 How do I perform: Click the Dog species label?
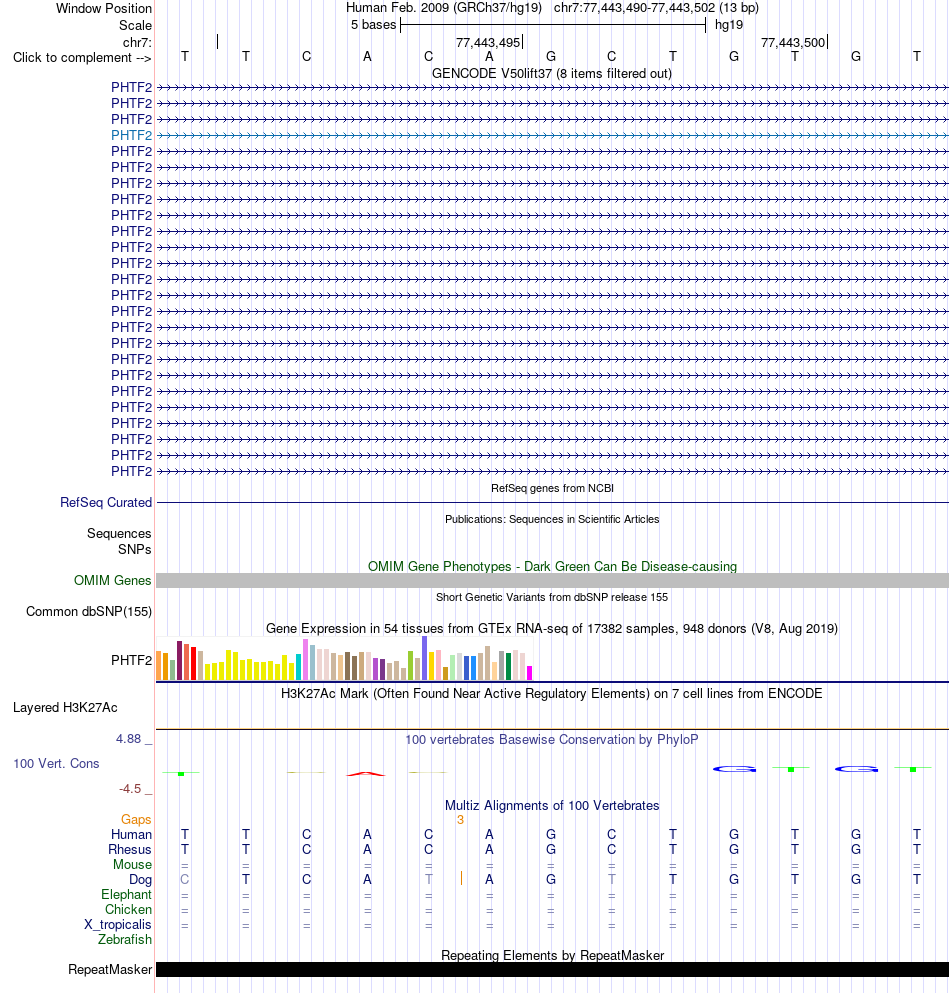click(x=141, y=880)
